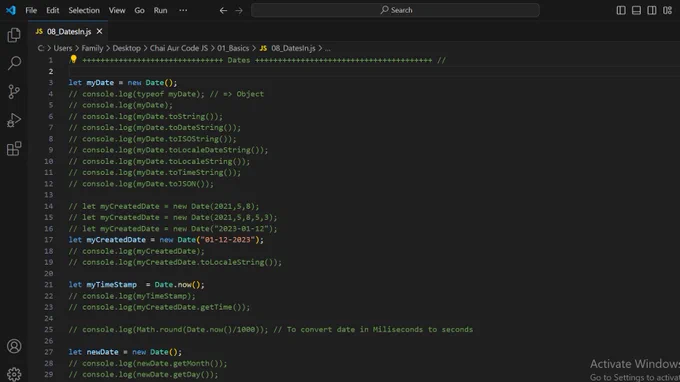Open the Run menu
This screenshot has height=382, width=680.
coord(160,10)
